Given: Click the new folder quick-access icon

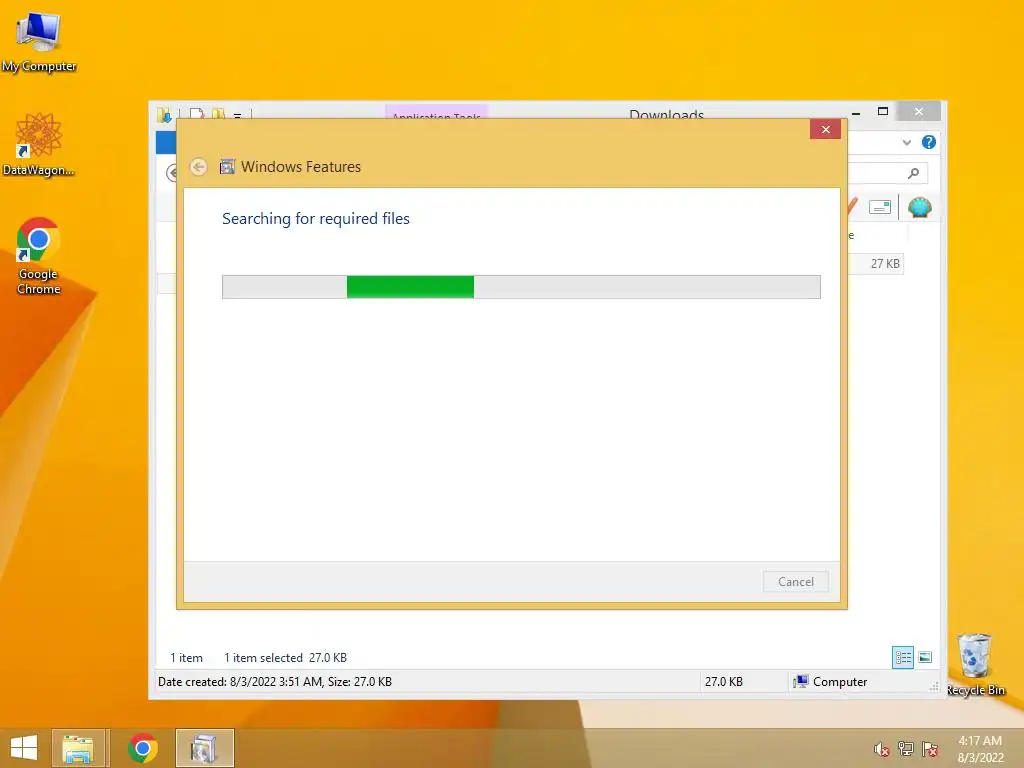Looking at the screenshot, I should pyautogui.click(x=218, y=114).
